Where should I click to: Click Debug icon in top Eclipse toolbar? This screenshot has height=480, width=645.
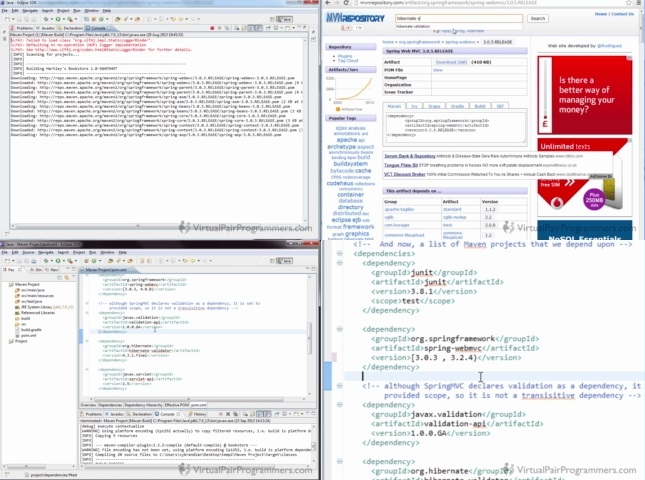[46, 19]
